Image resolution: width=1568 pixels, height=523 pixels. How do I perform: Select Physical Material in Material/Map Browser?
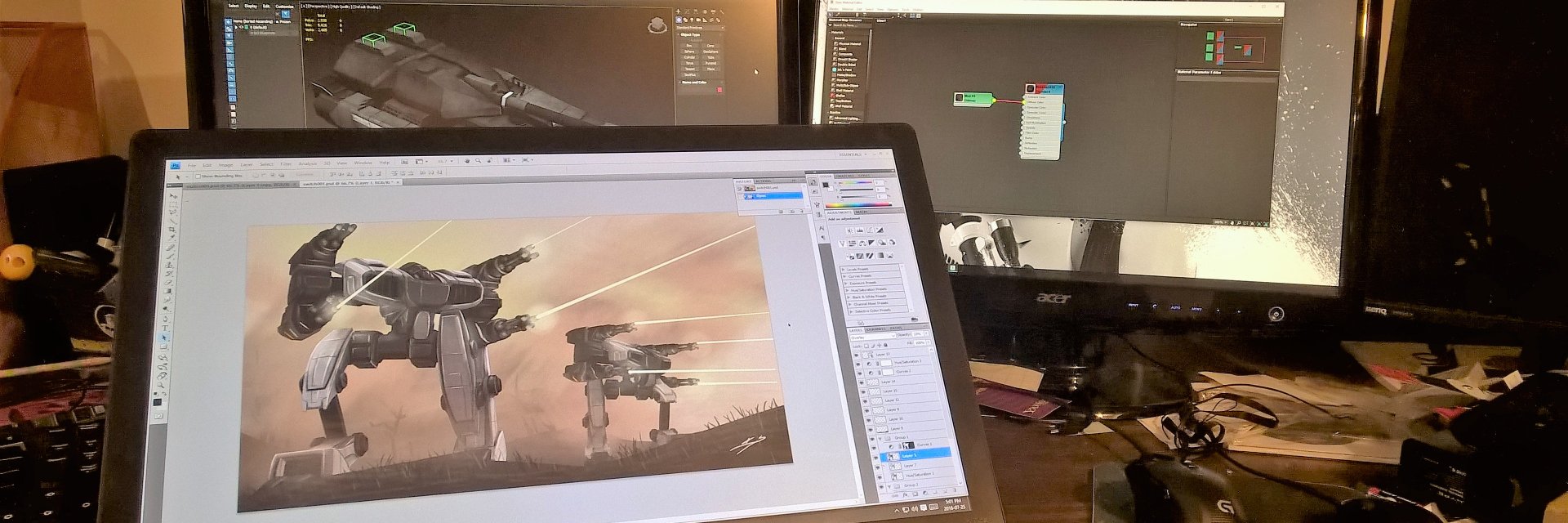coord(846,43)
